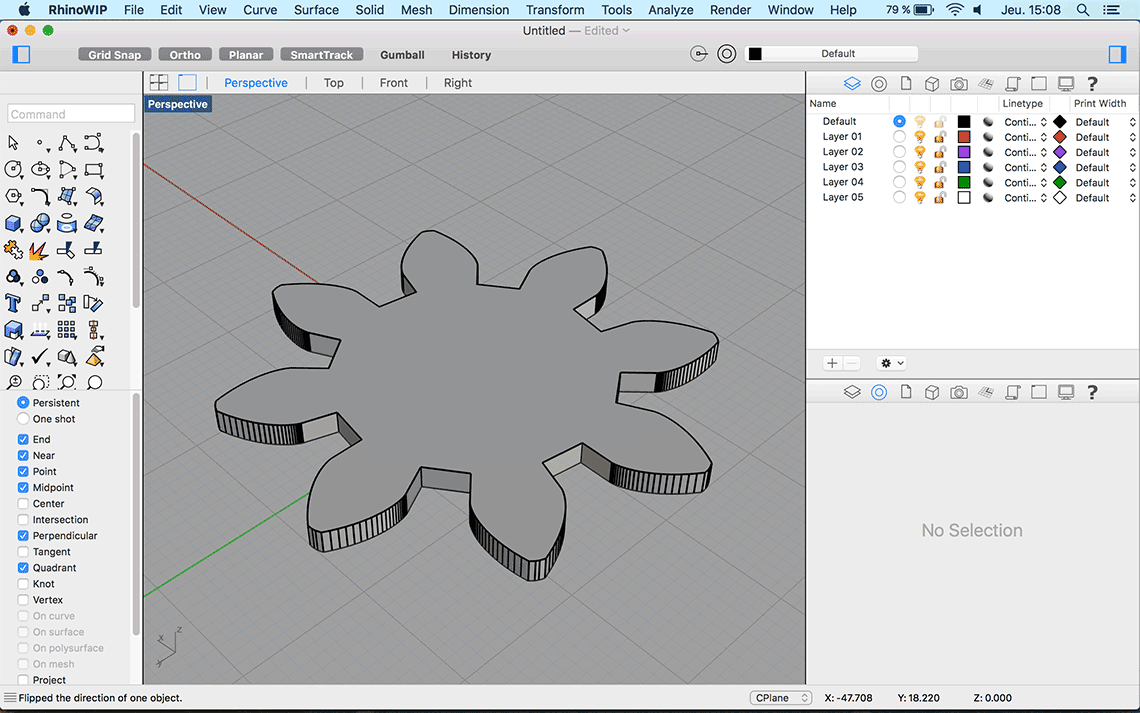1140x713 pixels.
Task: Switch to four-viewport layout icon
Action: 158,83
